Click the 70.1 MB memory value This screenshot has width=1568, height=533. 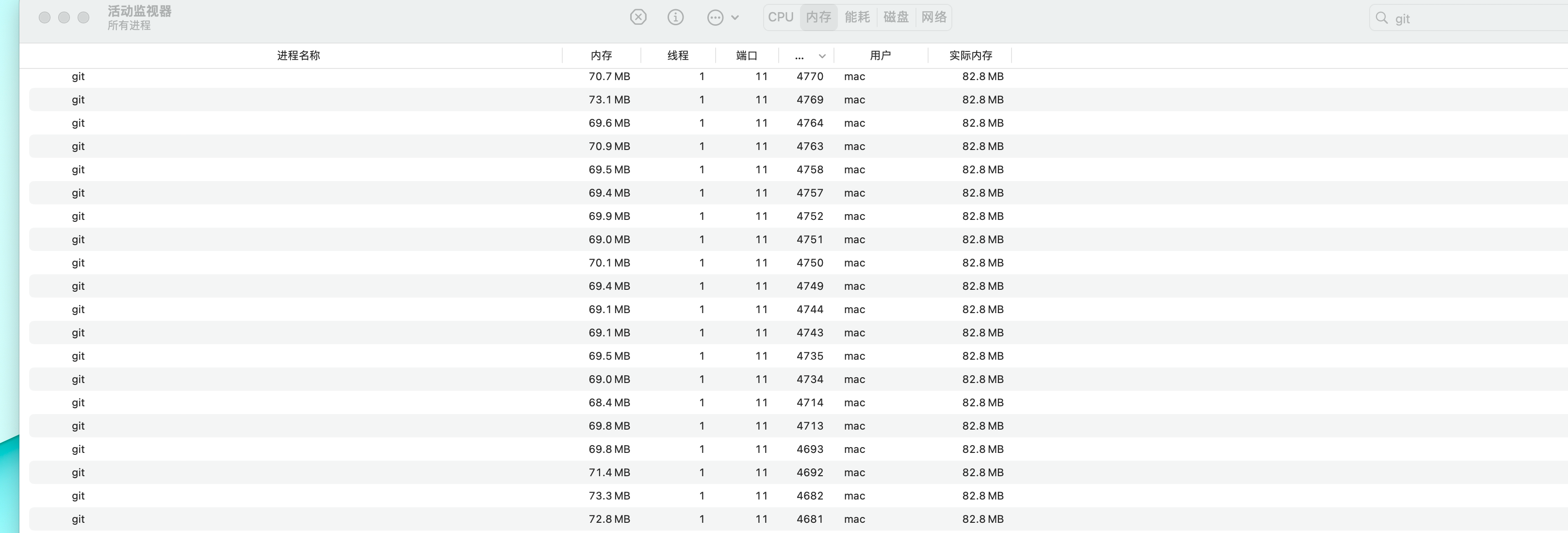(x=609, y=263)
